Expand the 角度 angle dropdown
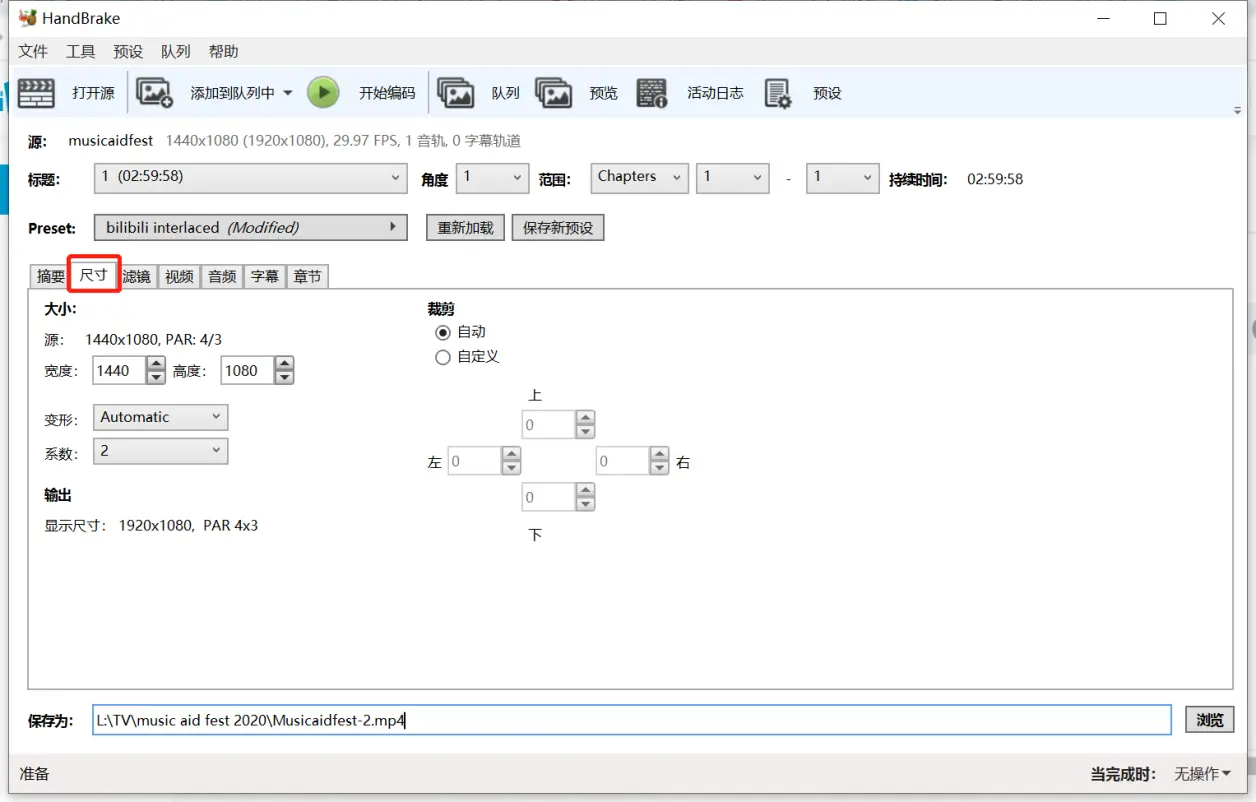 click(492, 178)
